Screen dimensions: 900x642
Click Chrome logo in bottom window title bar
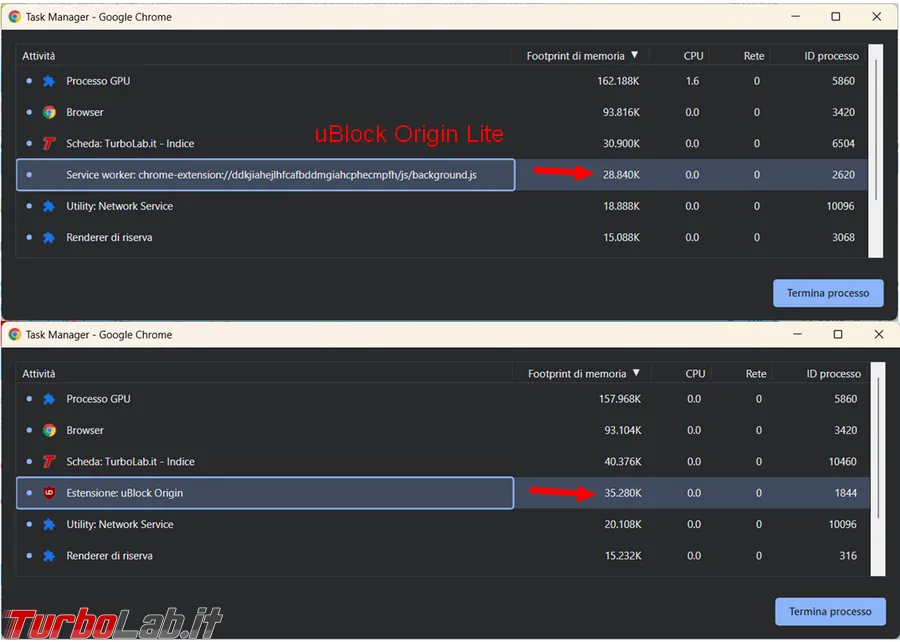tap(15, 334)
